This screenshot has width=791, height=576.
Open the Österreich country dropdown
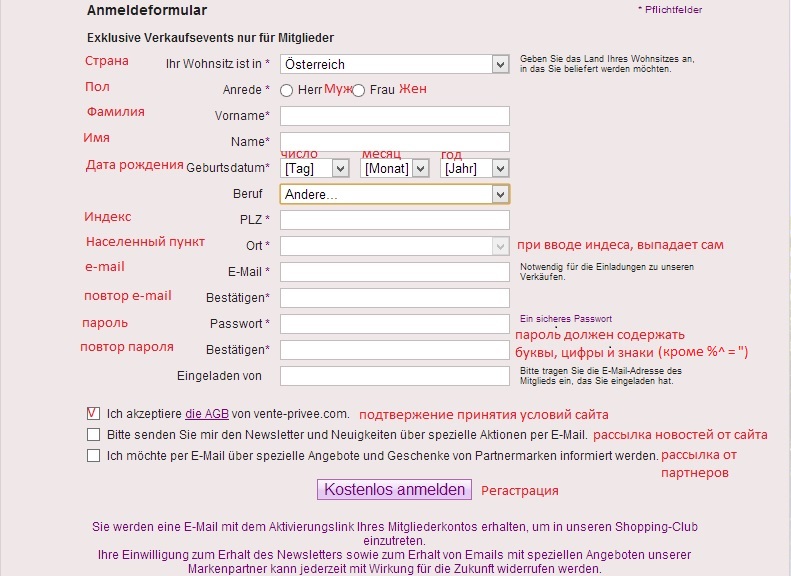[394, 64]
